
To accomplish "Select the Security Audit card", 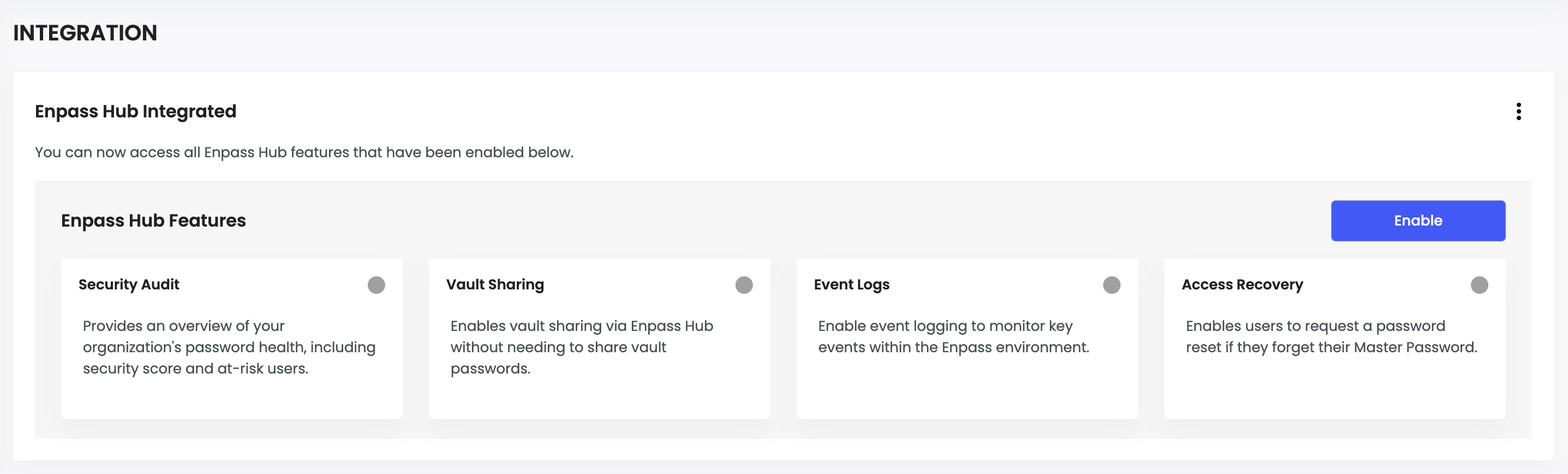I will 231,338.
